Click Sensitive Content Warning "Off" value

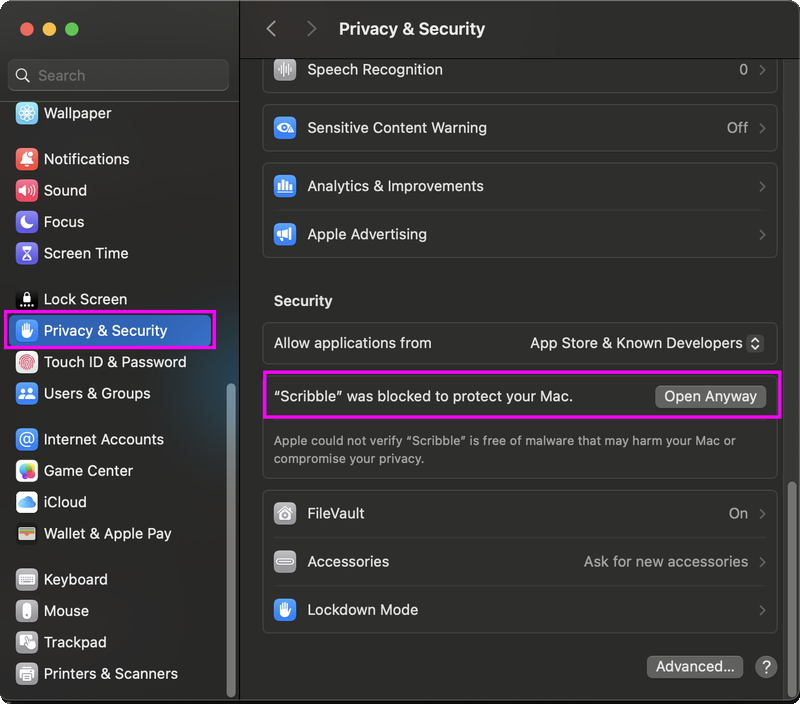pyautogui.click(x=737, y=128)
